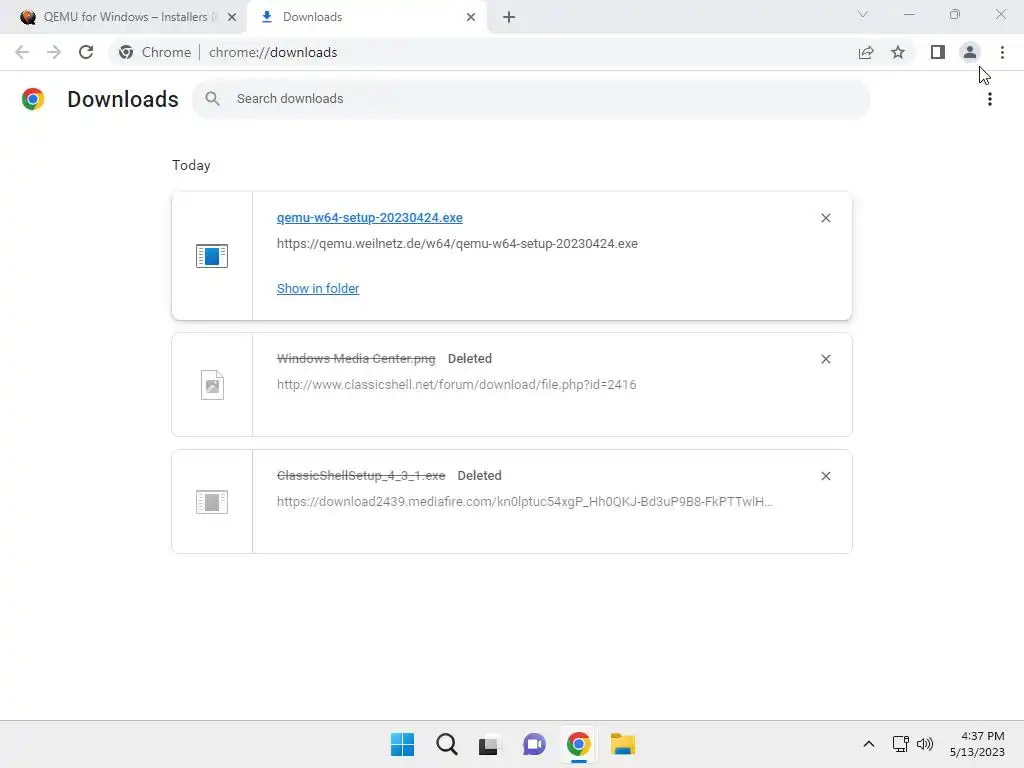Remove ClassicShellSetup_4_3_1.exe entry from list
Screen dimensions: 1024x768
825,476
